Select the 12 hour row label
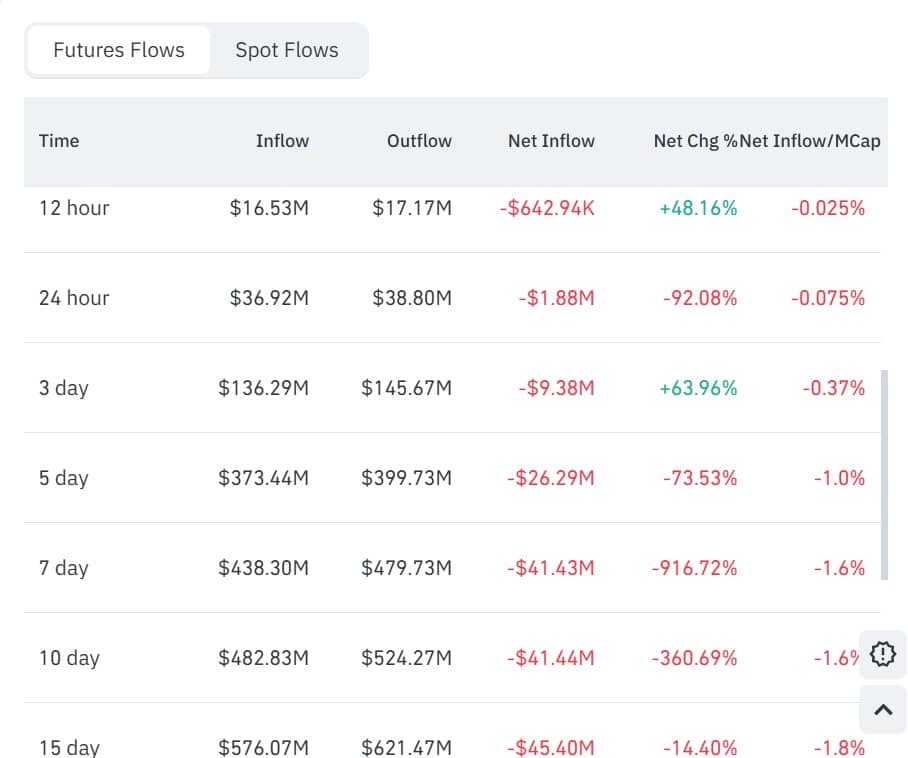The height and width of the screenshot is (758, 908). click(x=74, y=208)
